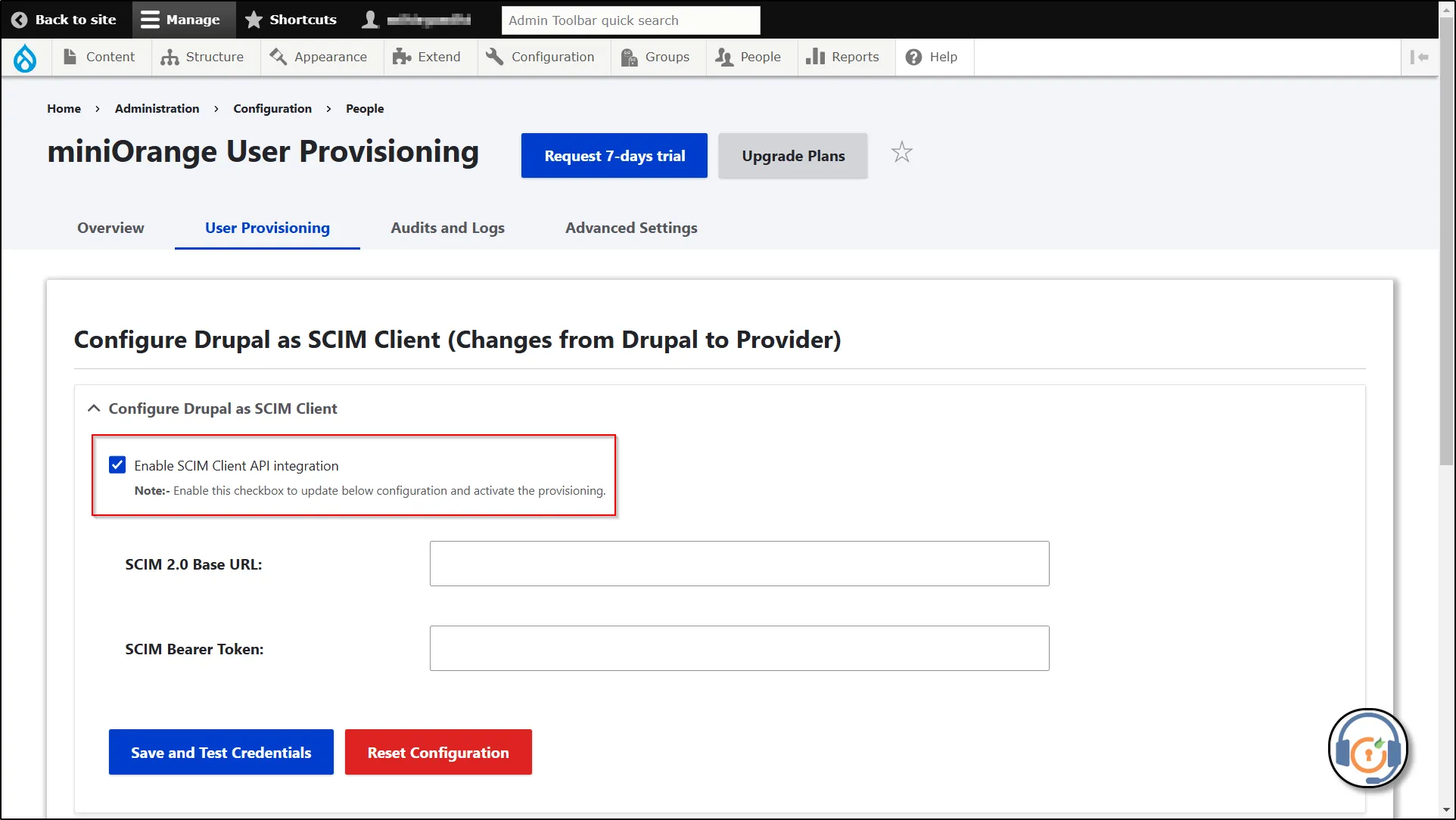The width and height of the screenshot is (1456, 820).
Task: Switch to Audits and Logs tab
Action: coord(447,228)
